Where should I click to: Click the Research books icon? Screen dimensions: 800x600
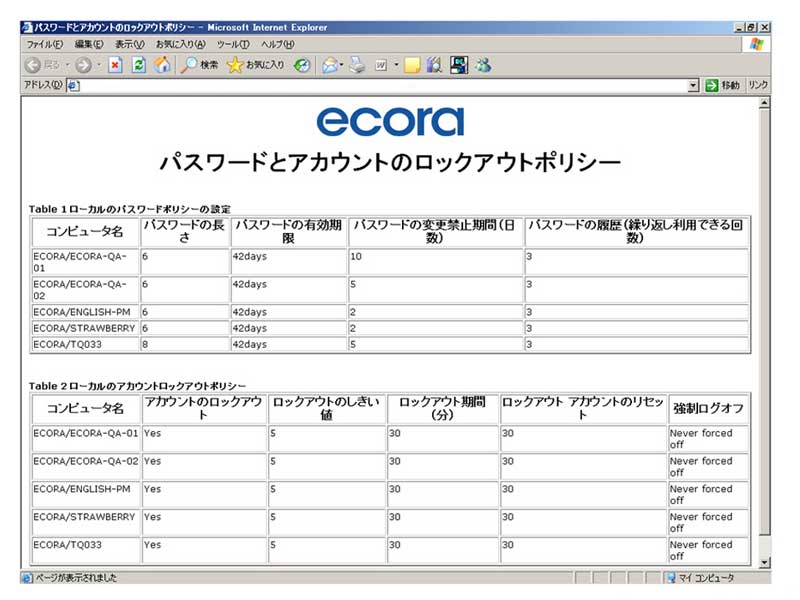[435, 65]
